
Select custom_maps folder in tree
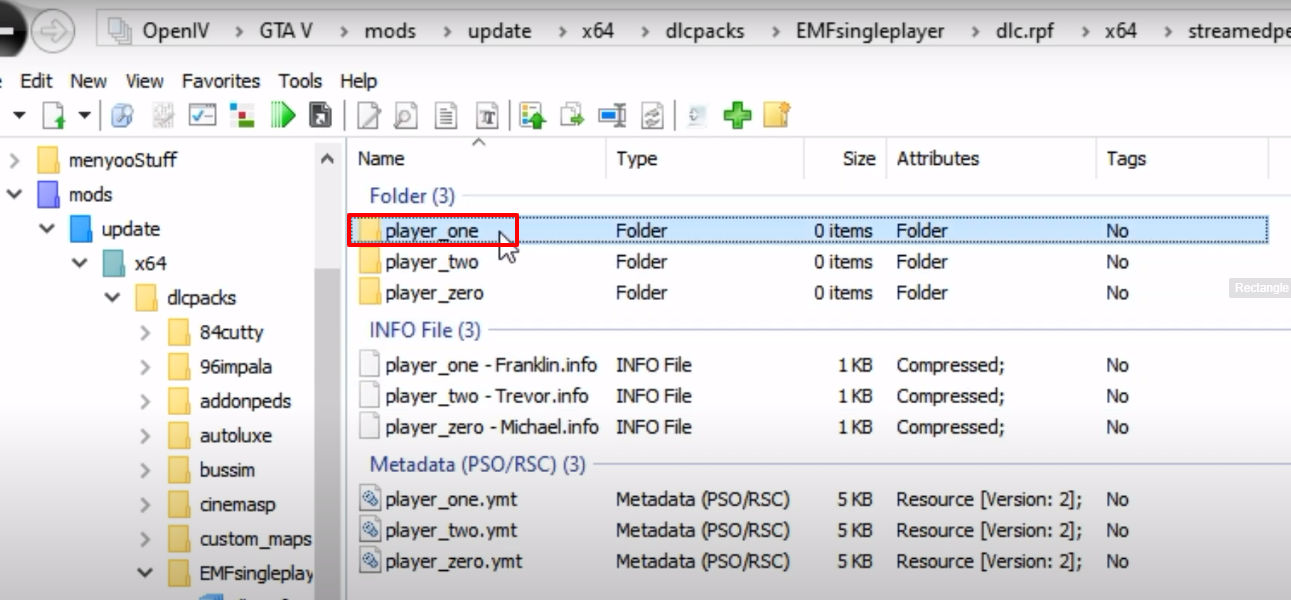(255, 539)
